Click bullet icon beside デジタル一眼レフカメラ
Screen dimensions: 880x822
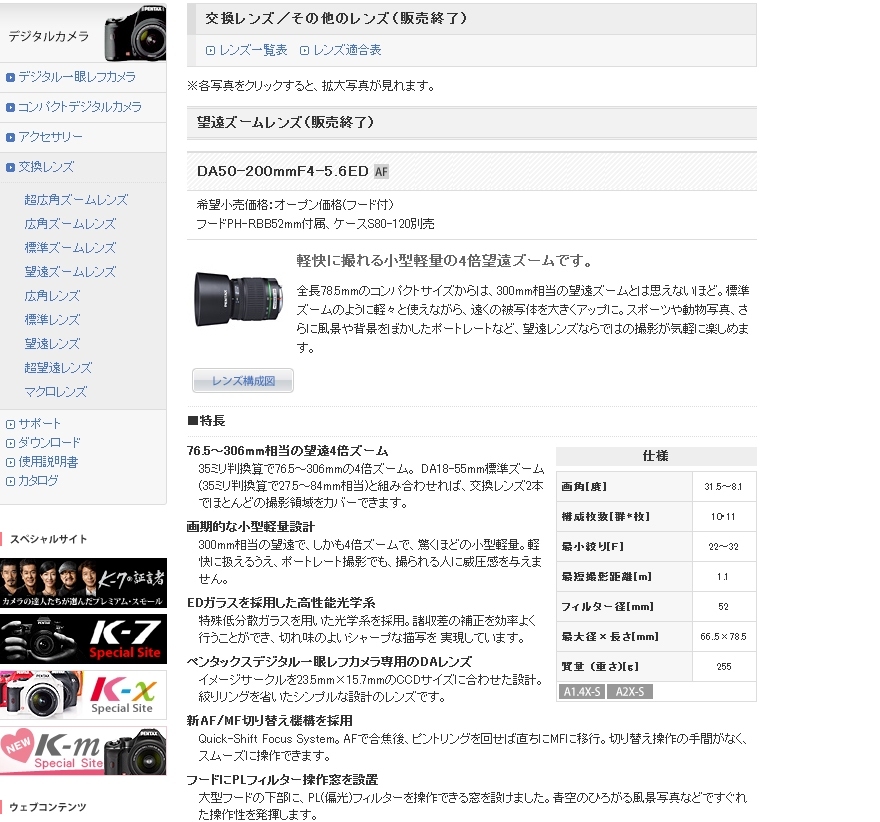pyautogui.click(x=10, y=77)
